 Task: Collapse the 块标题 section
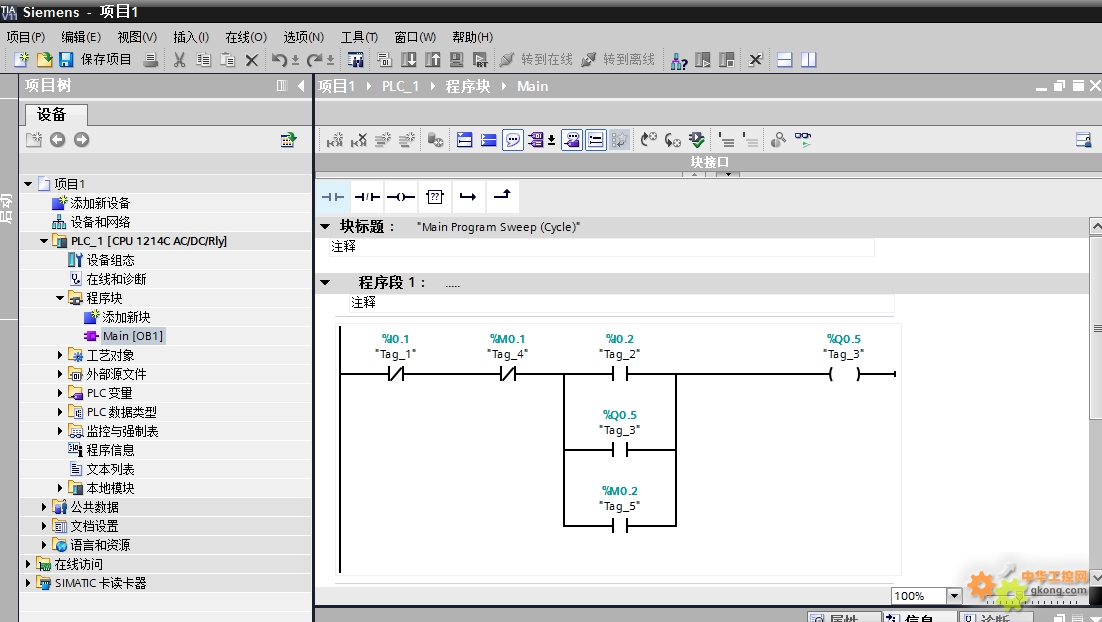pyautogui.click(x=325, y=226)
